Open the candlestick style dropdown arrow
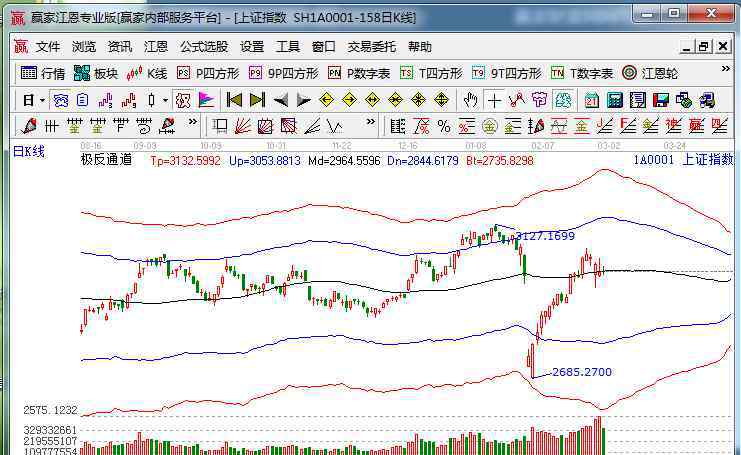 pos(165,100)
